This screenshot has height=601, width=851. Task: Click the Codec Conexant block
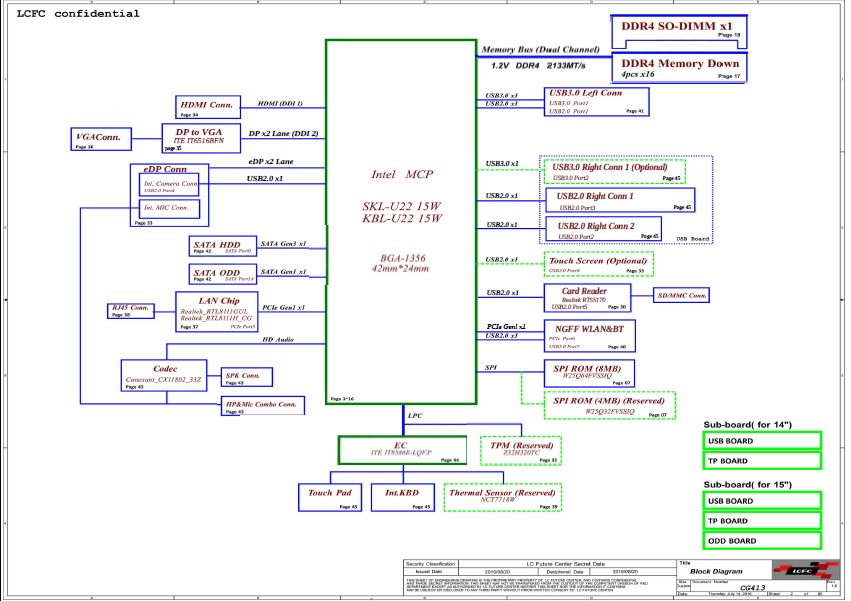click(163, 375)
